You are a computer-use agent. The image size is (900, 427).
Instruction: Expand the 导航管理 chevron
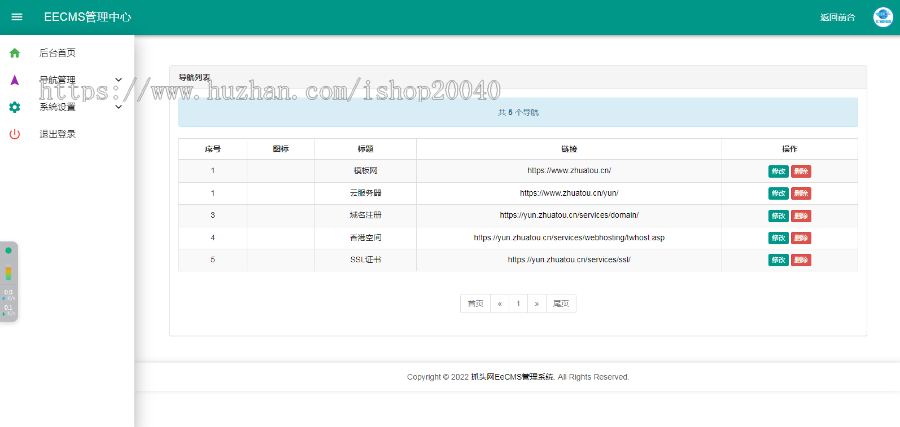(x=119, y=80)
